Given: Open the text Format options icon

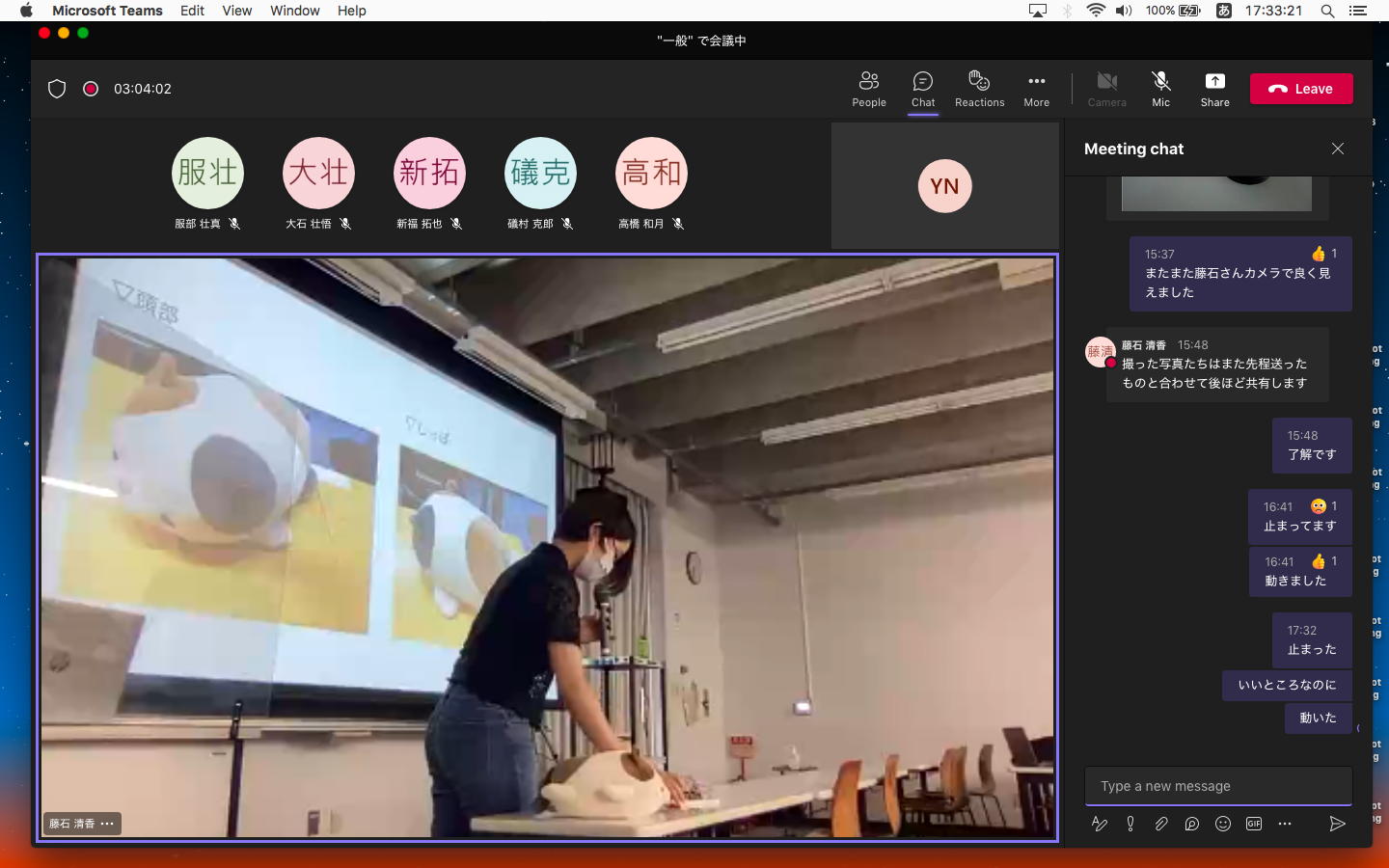Looking at the screenshot, I should coord(1099,824).
